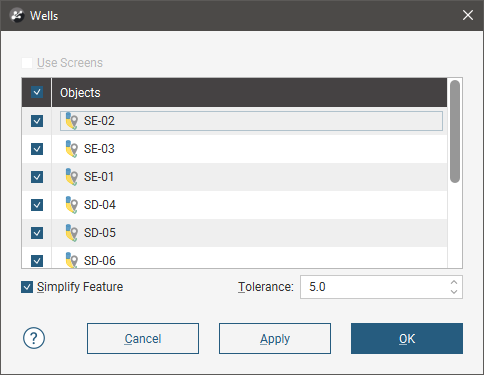Screen dimensions: 484x375
Task: Click the SD-06 well icon
Action: click(72, 260)
